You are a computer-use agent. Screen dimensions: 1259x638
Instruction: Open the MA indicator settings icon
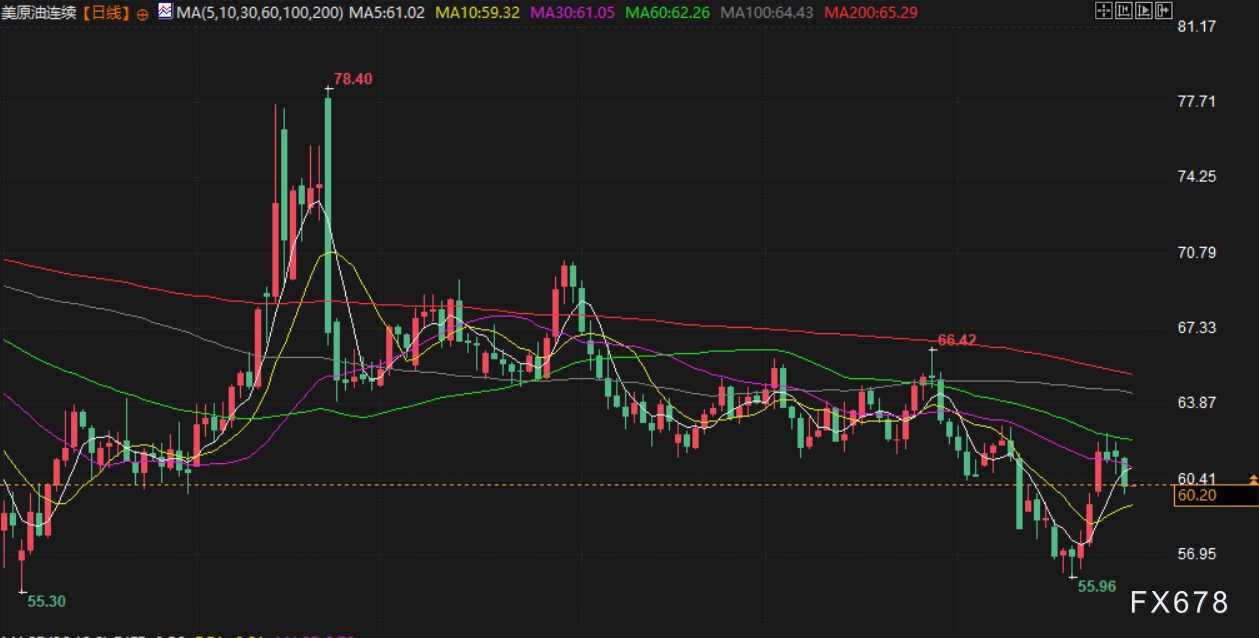click(164, 12)
